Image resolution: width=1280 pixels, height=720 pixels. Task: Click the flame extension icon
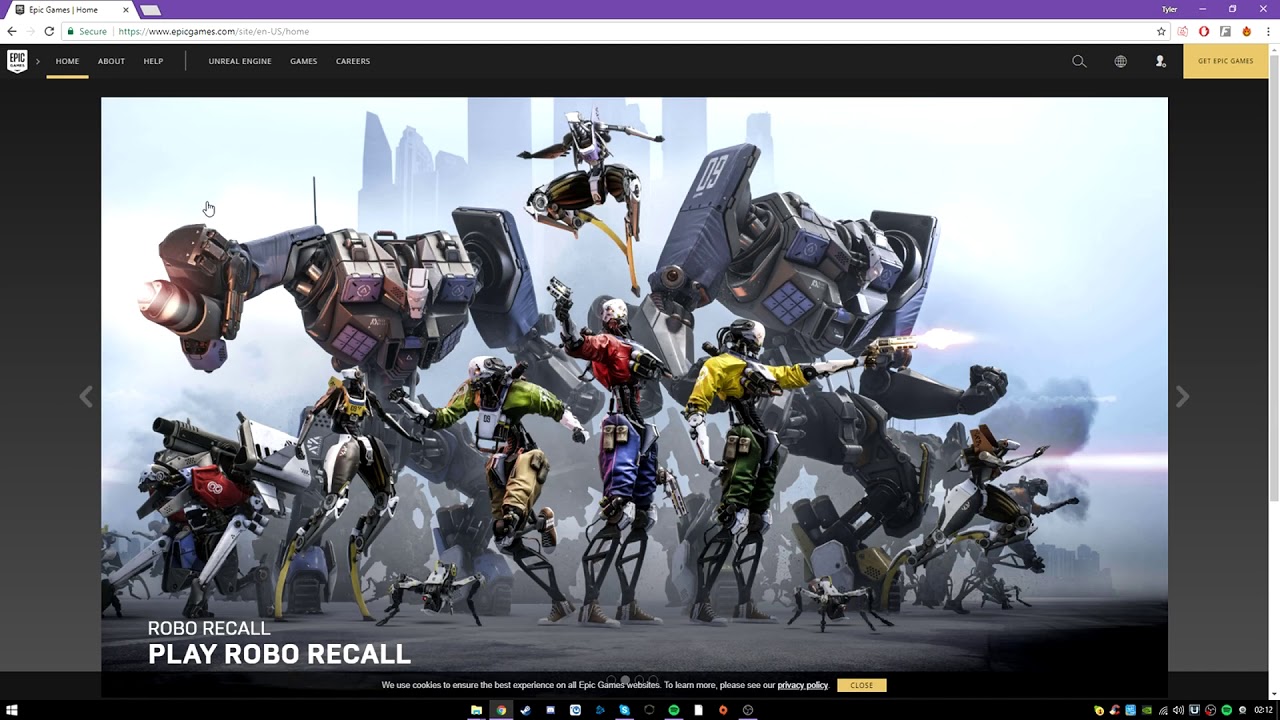tap(1246, 31)
